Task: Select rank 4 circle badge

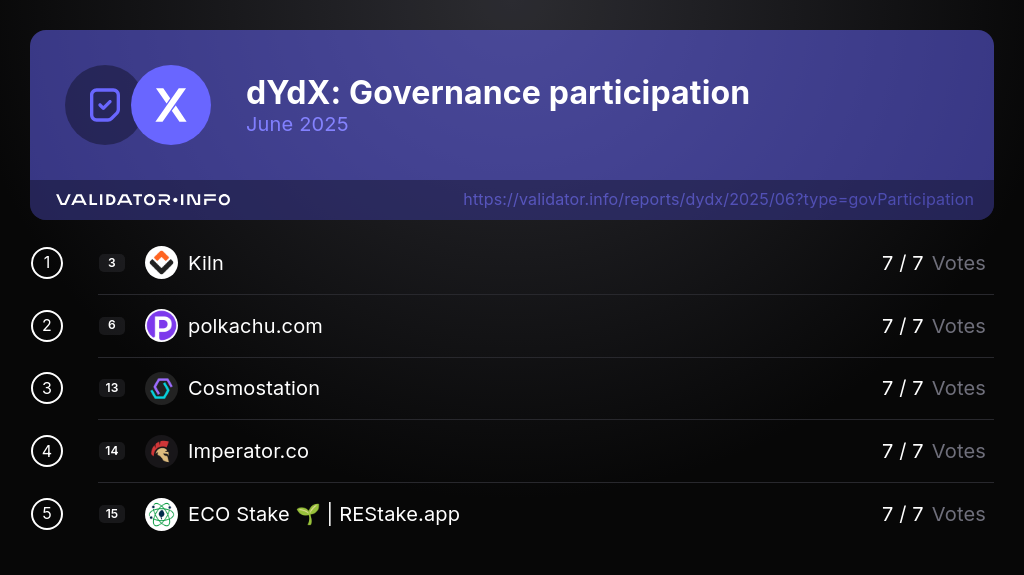Action: click(x=47, y=451)
